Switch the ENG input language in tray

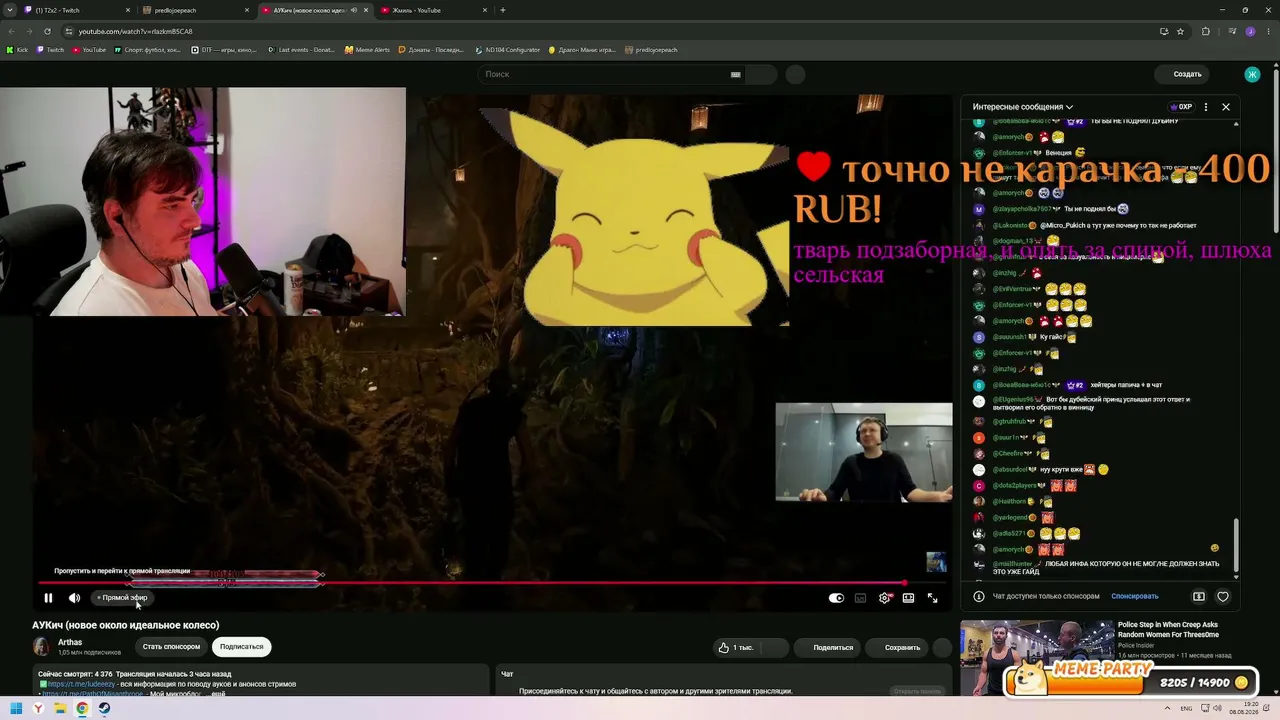(x=1187, y=709)
